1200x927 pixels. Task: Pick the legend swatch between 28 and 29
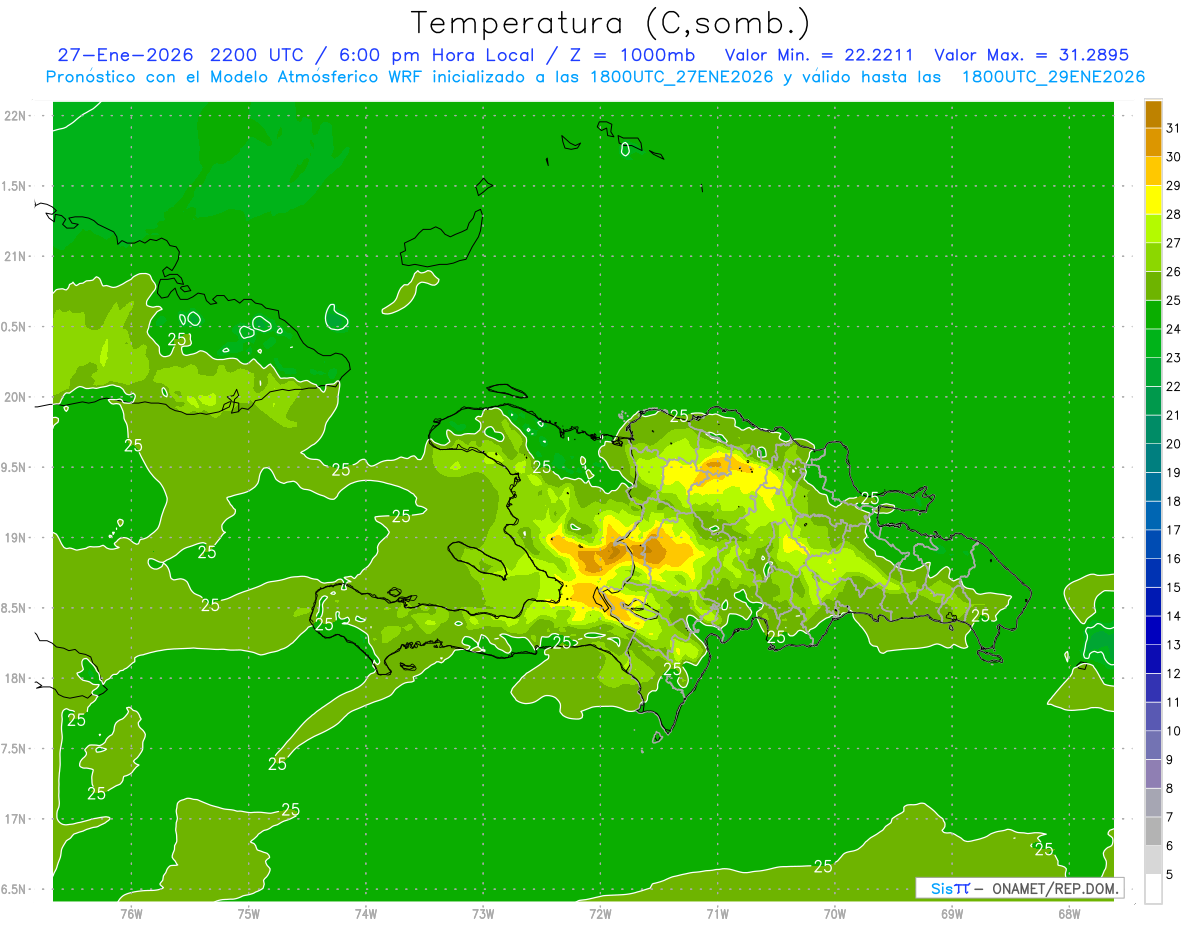click(x=1153, y=200)
